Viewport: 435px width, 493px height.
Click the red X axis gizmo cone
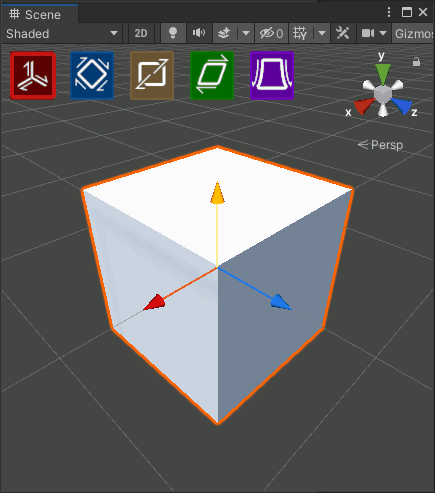(364, 106)
